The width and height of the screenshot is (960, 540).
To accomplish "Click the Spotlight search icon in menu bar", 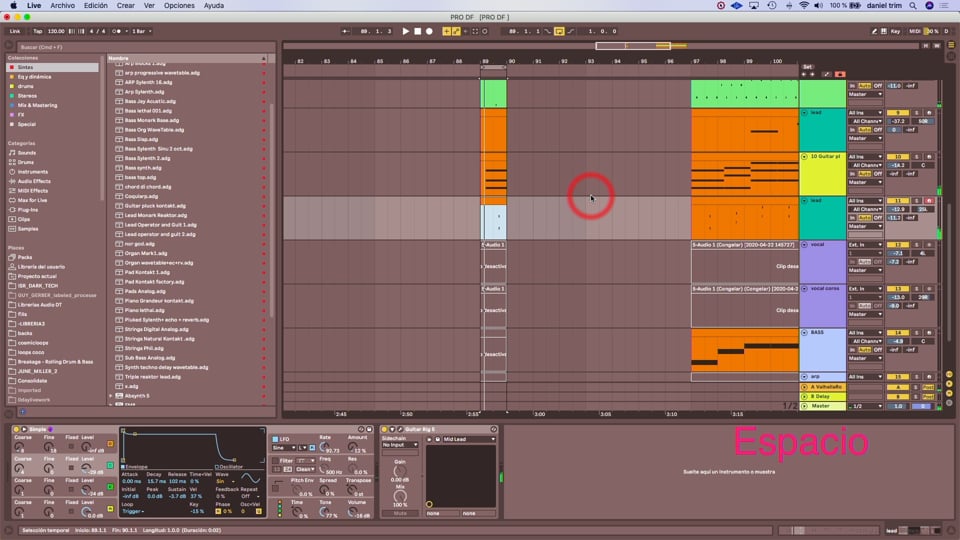I will 913,6.
